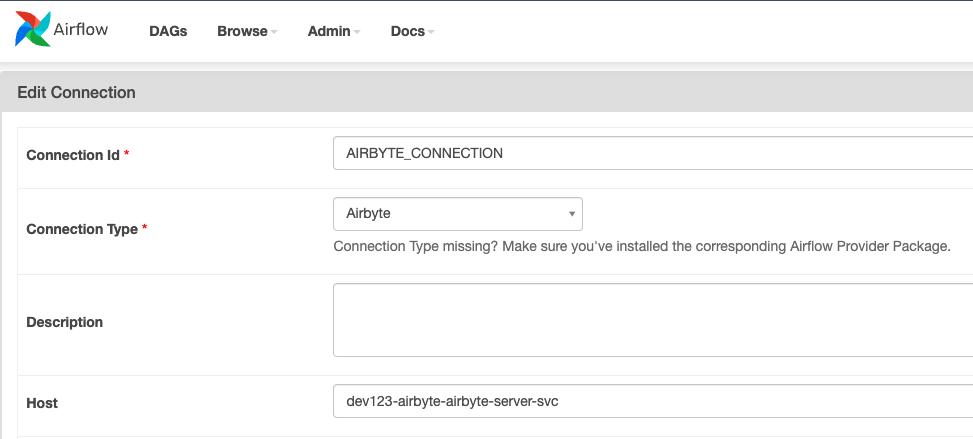
Task: Click the Connection Type label
Action: [x=82, y=229]
